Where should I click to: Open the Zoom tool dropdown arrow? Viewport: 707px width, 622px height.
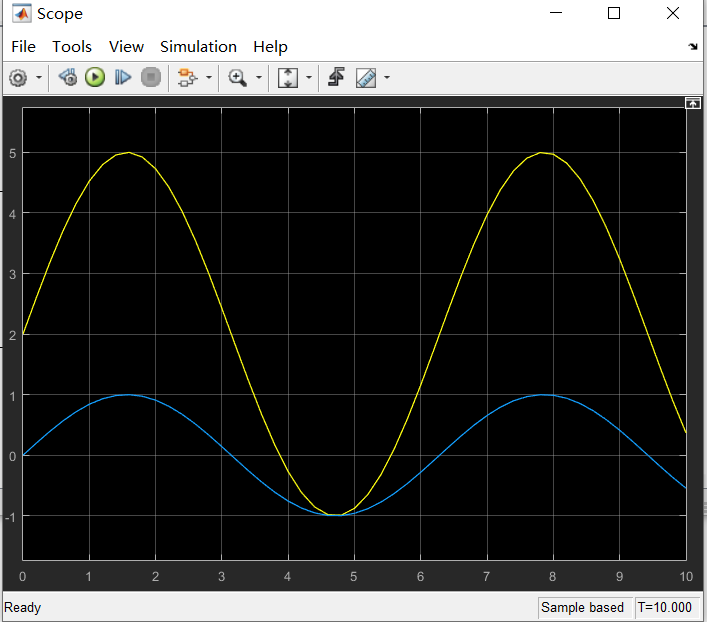259,78
